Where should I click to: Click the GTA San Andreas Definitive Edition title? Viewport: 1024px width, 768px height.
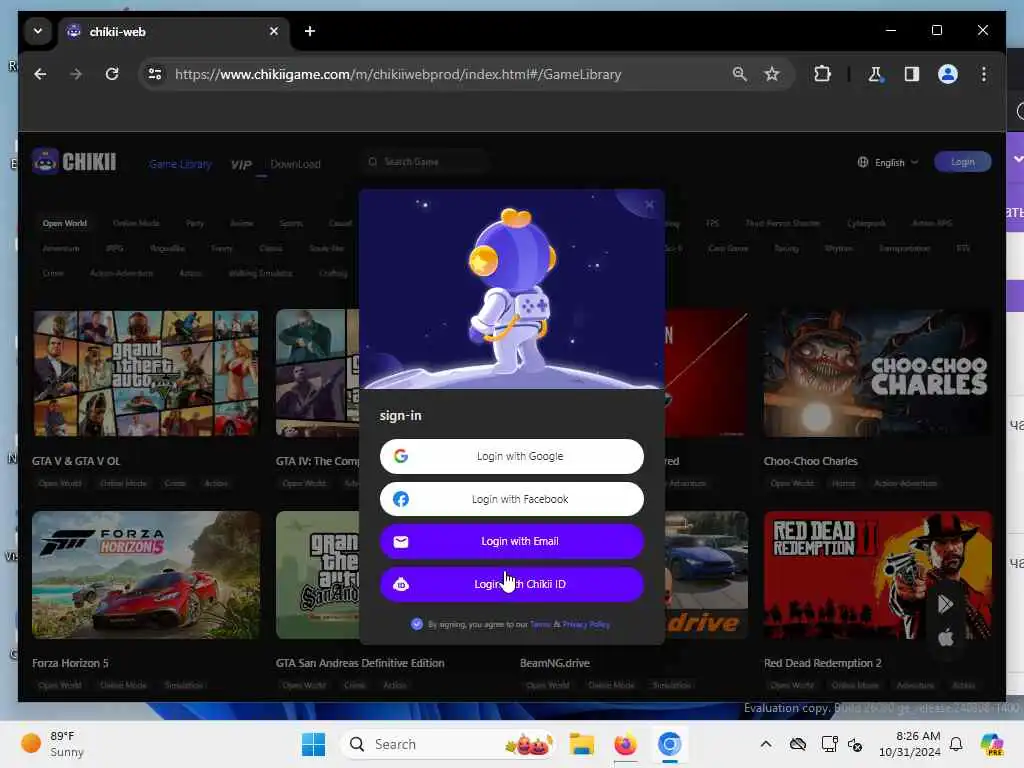pyautogui.click(x=360, y=663)
